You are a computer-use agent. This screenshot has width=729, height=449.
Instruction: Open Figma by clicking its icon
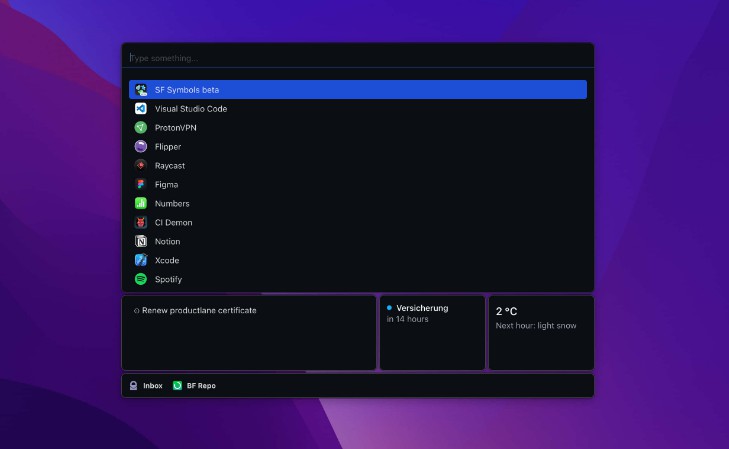click(141, 185)
